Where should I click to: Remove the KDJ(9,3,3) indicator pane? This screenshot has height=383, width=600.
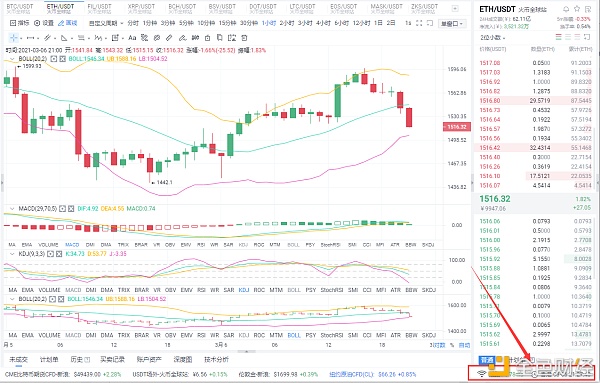tap(59, 254)
